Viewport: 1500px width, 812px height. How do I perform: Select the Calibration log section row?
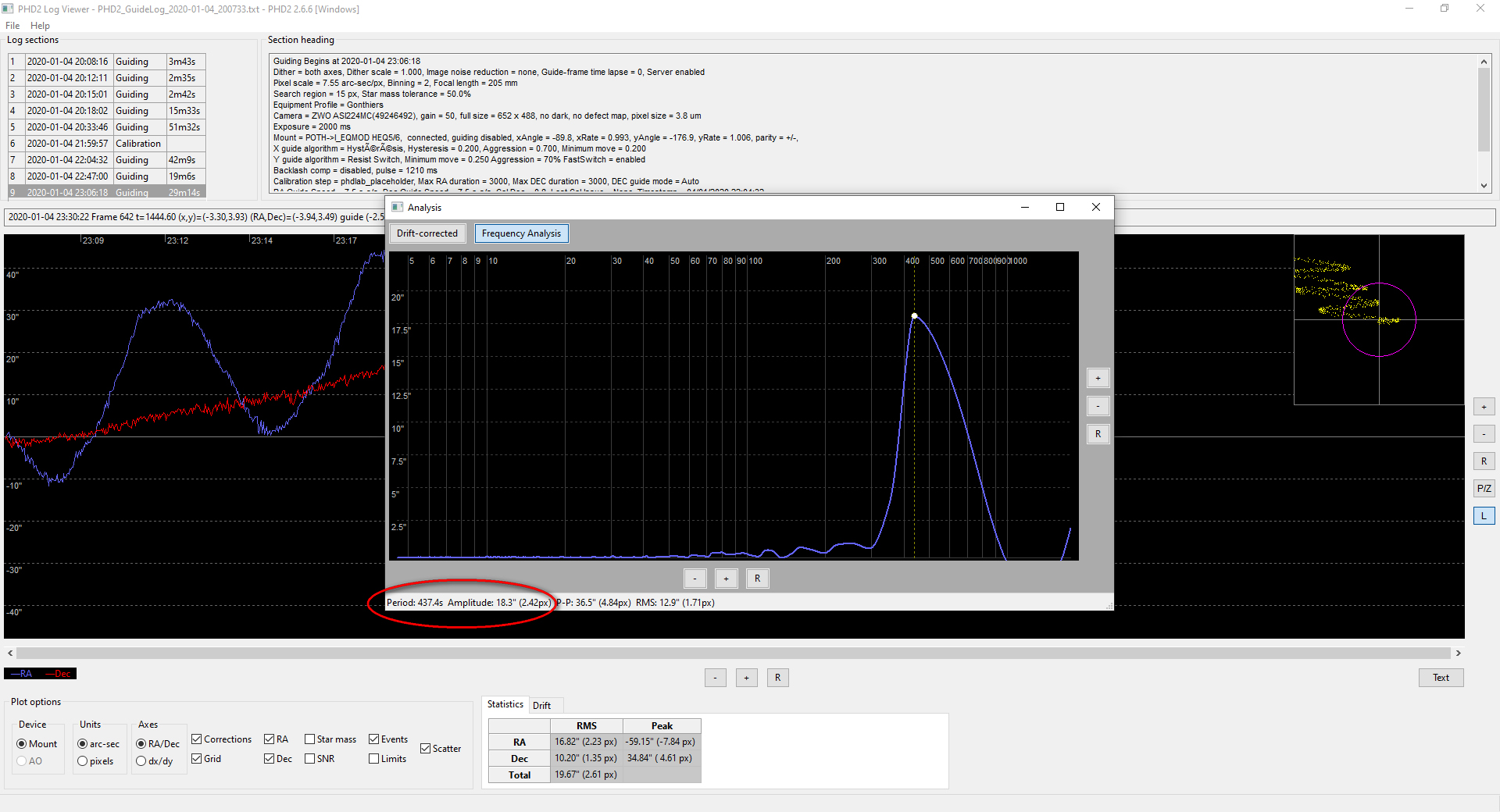click(107, 144)
